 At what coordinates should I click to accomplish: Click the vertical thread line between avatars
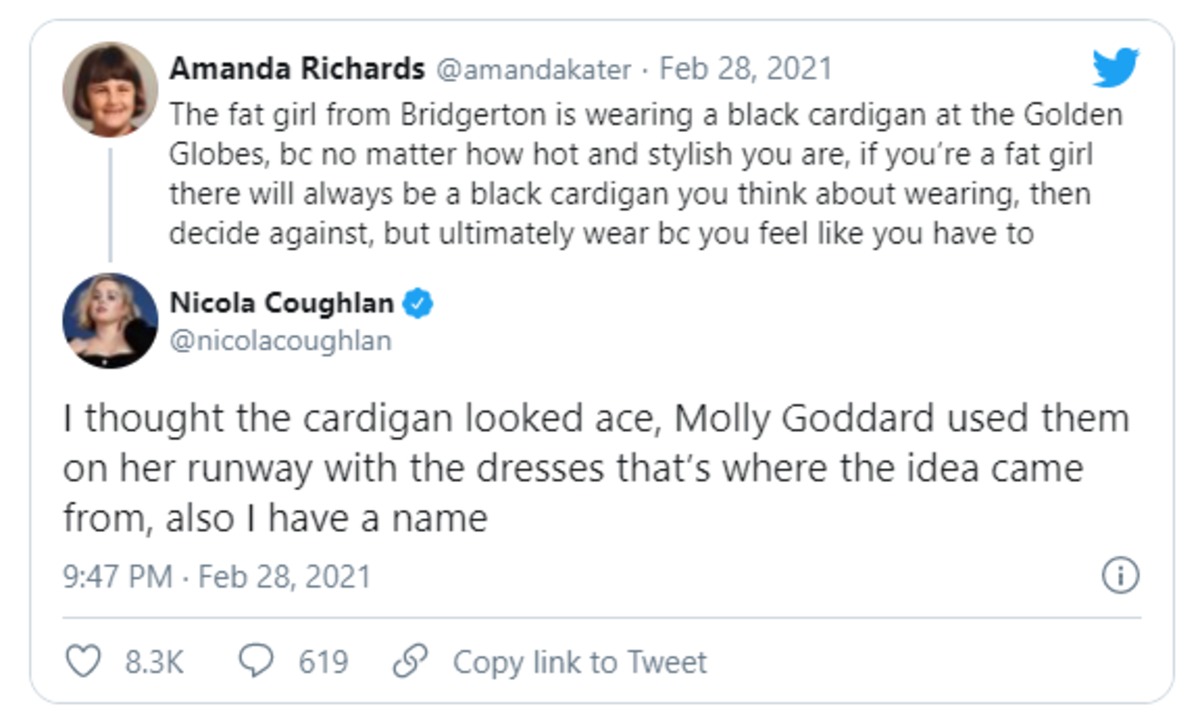110,205
